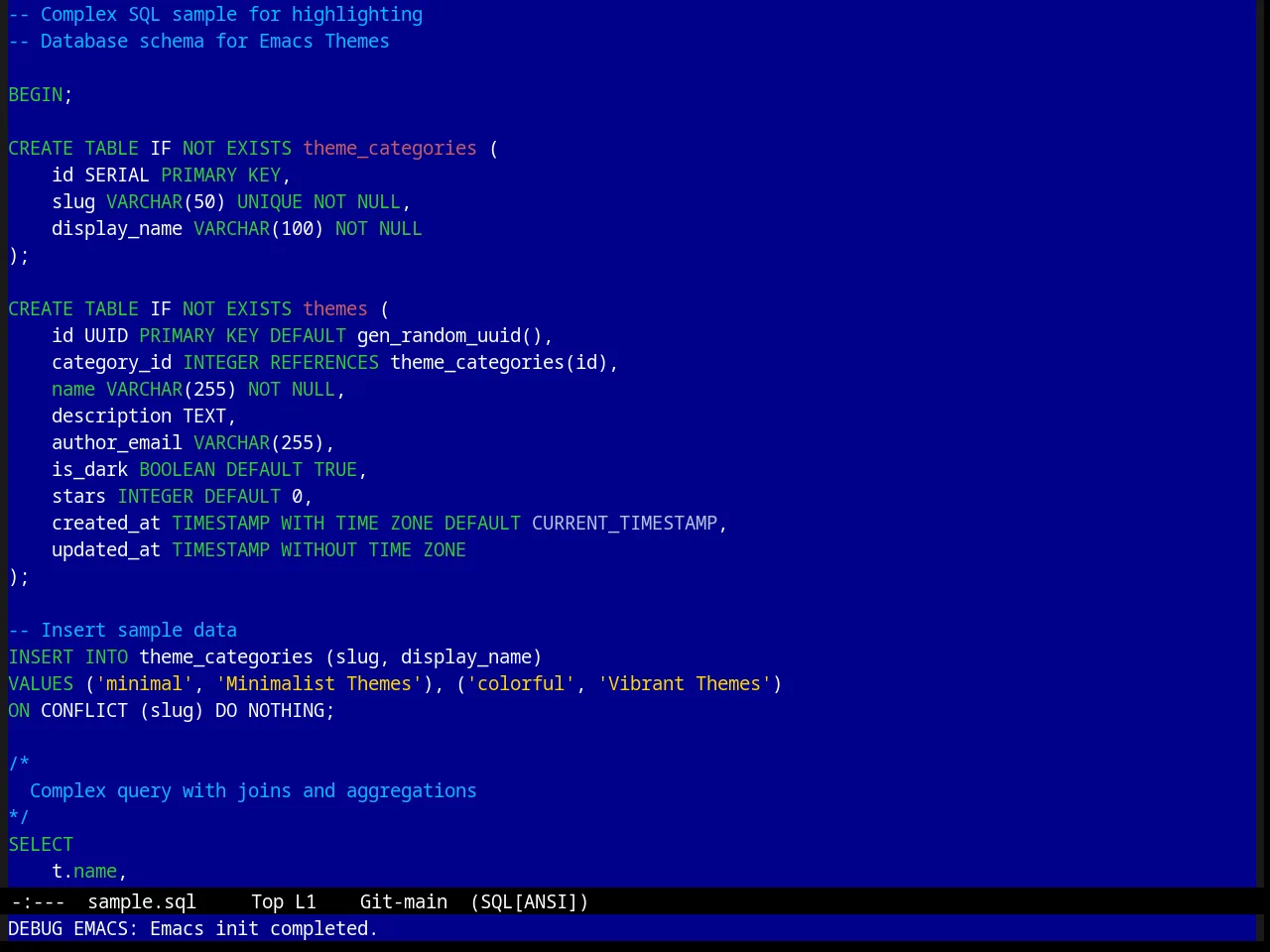1270x952 pixels.
Task: Click the 'colorful' string literal
Action: coord(521,684)
